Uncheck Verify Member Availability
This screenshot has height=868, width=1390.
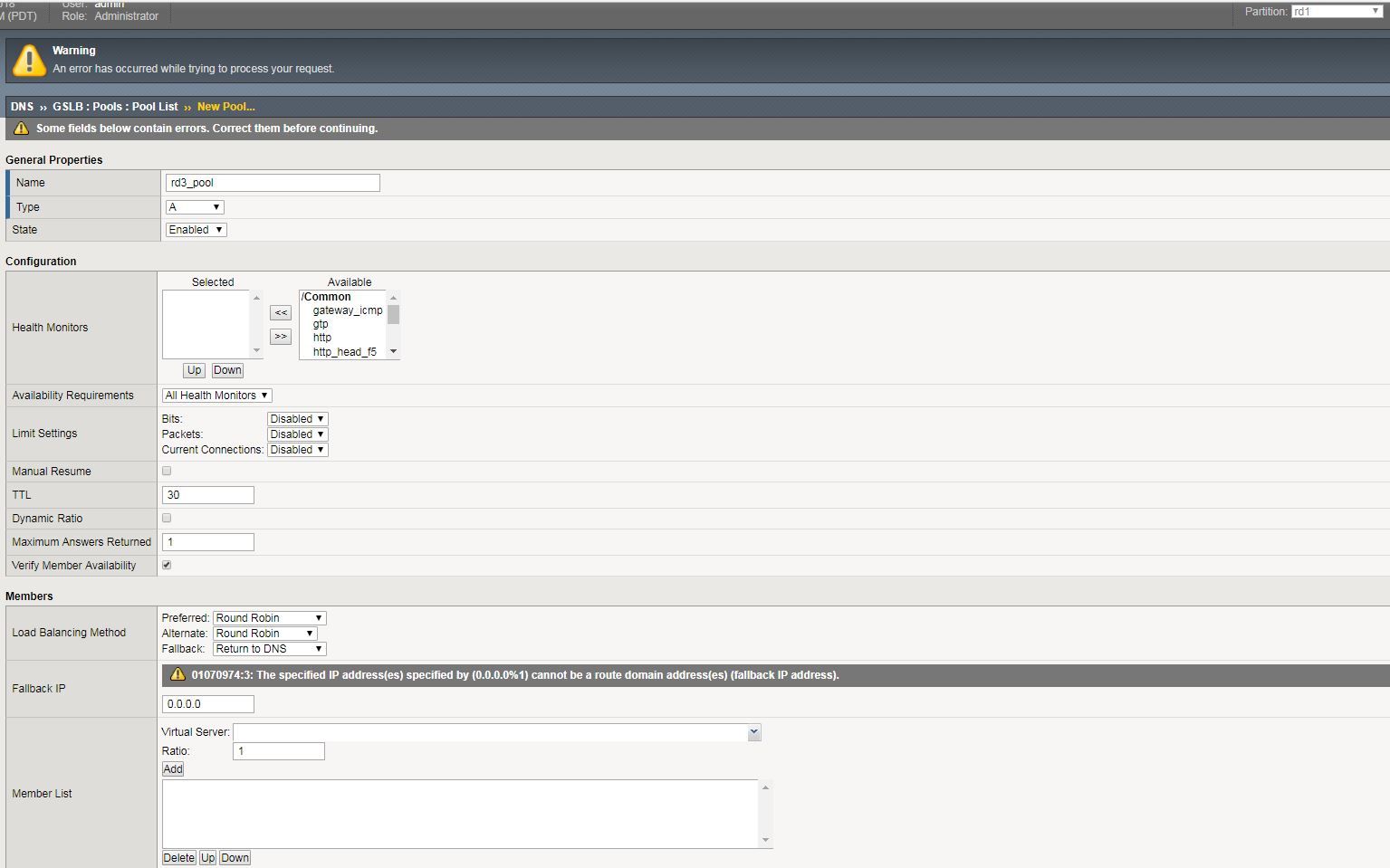coord(166,564)
